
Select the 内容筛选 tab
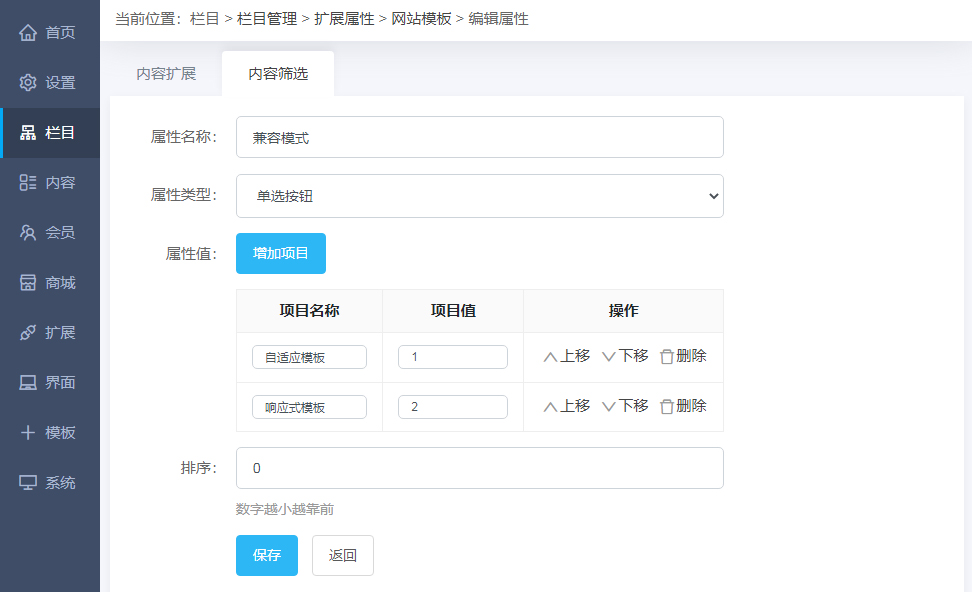[x=278, y=74]
